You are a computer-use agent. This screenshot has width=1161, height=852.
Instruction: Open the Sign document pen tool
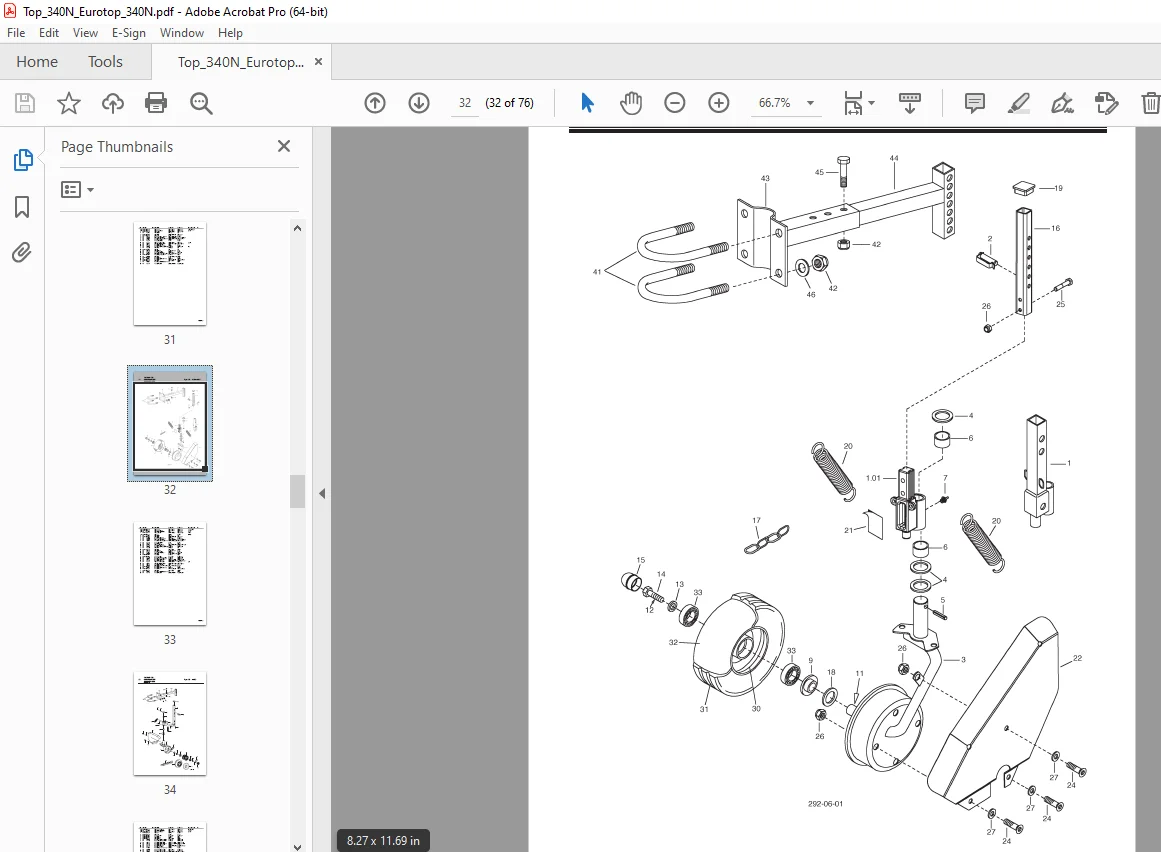tap(1063, 103)
